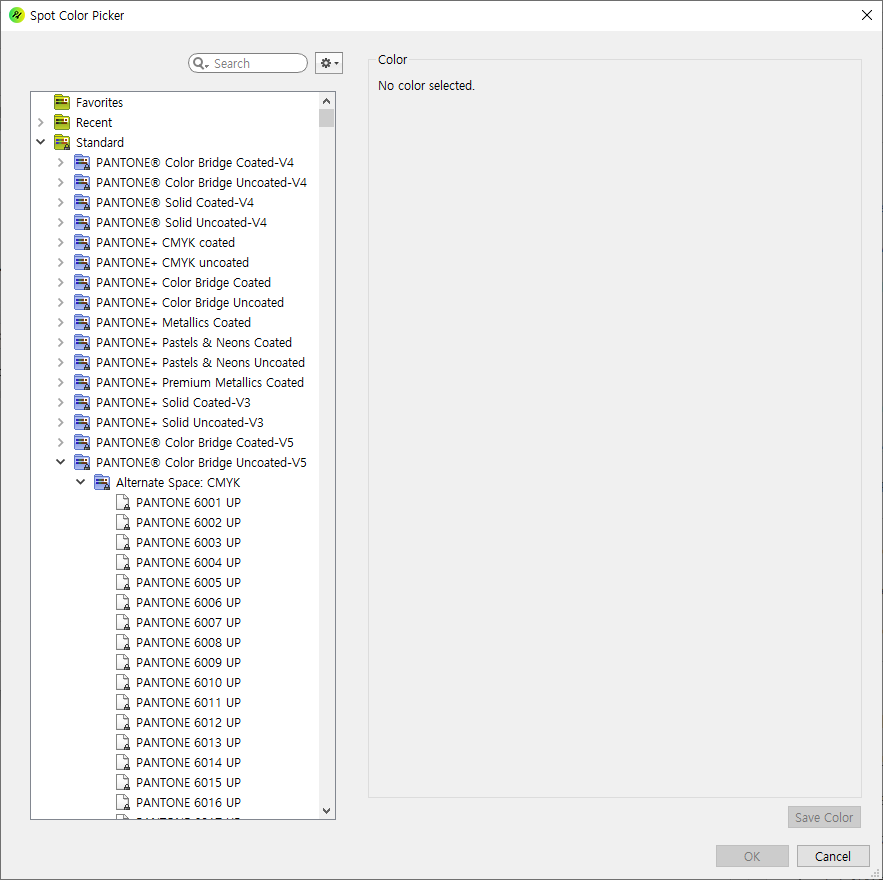Click the PANTONE+ Solid Coated-V3 library icon
This screenshot has height=880, width=883.
(82, 402)
